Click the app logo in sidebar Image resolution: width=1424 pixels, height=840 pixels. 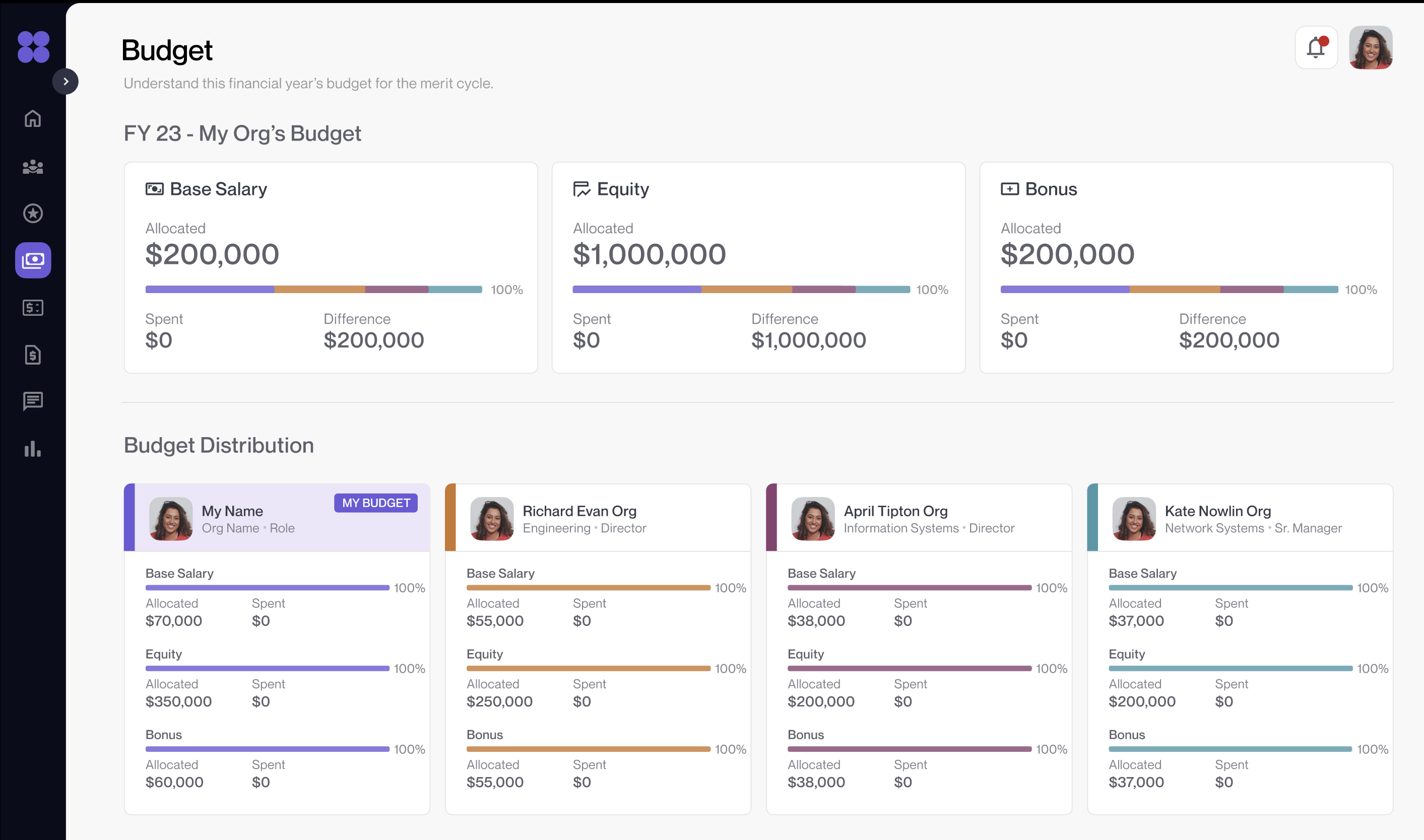point(33,47)
